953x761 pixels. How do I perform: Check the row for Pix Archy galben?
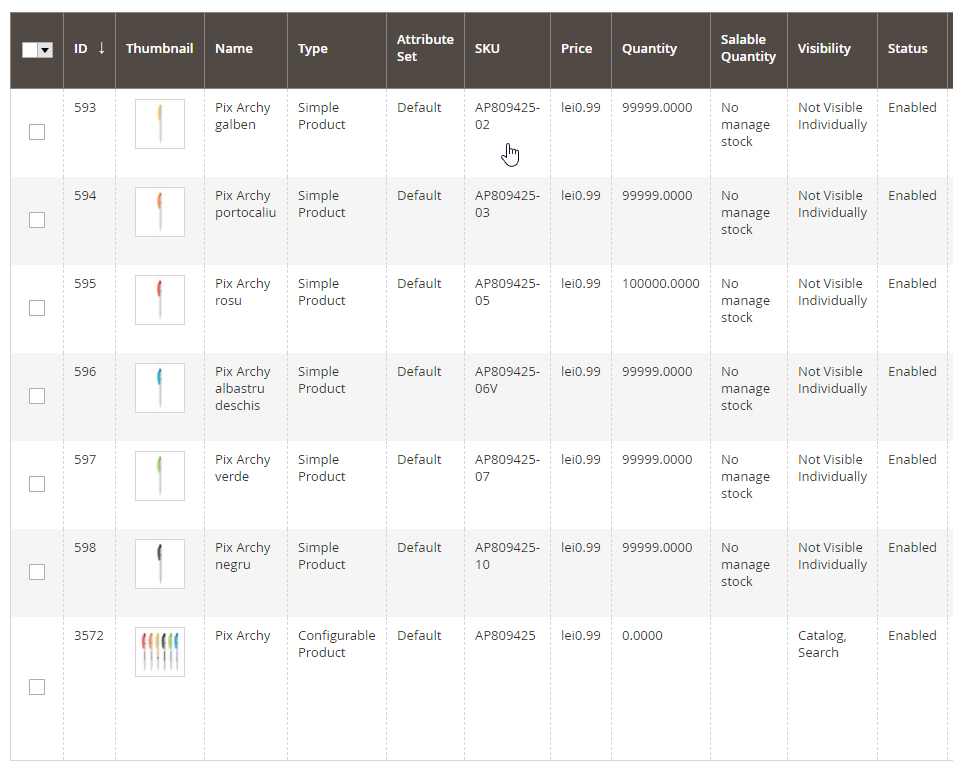pos(36,131)
